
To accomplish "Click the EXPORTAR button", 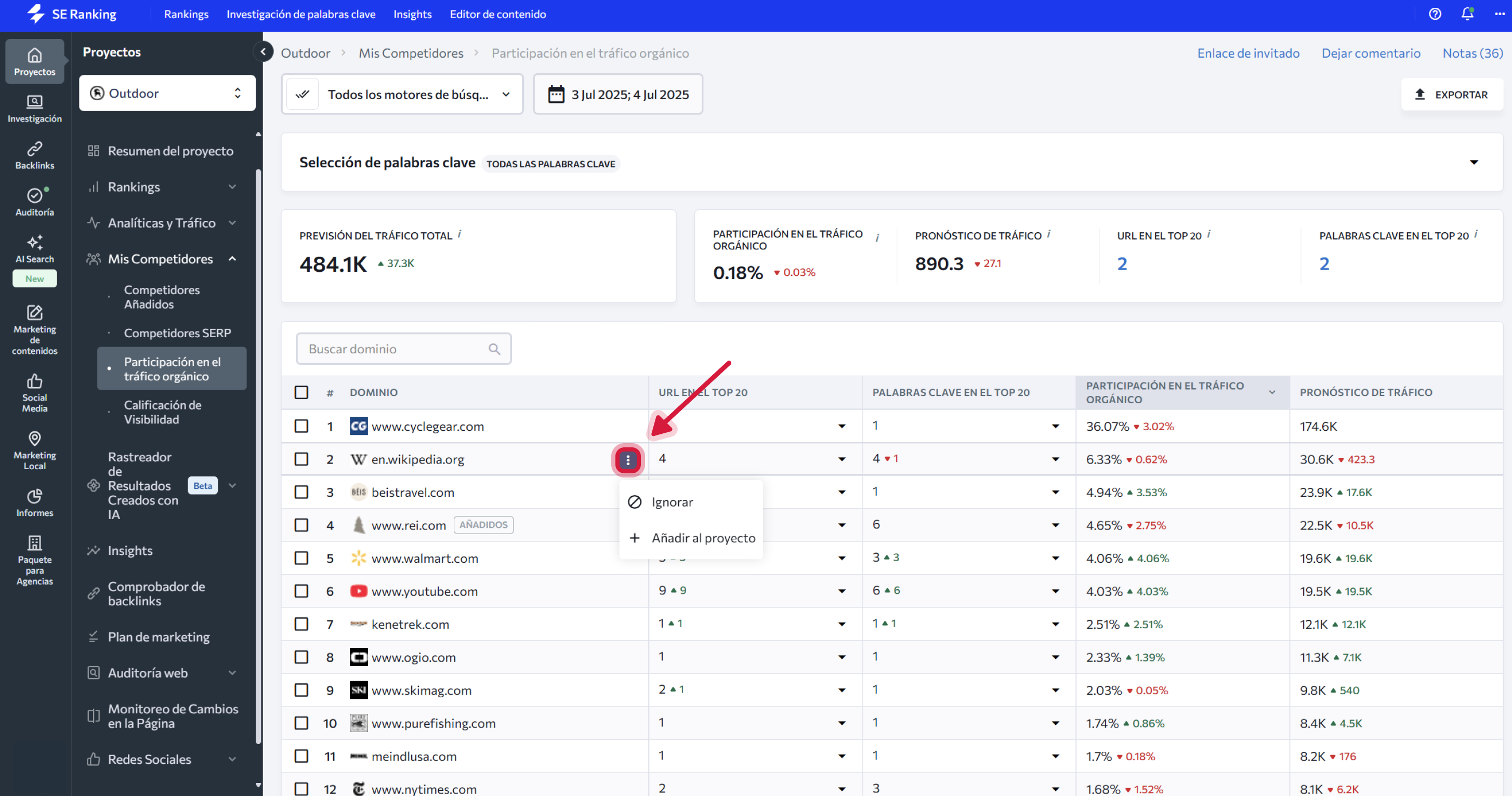I will 1452,95.
